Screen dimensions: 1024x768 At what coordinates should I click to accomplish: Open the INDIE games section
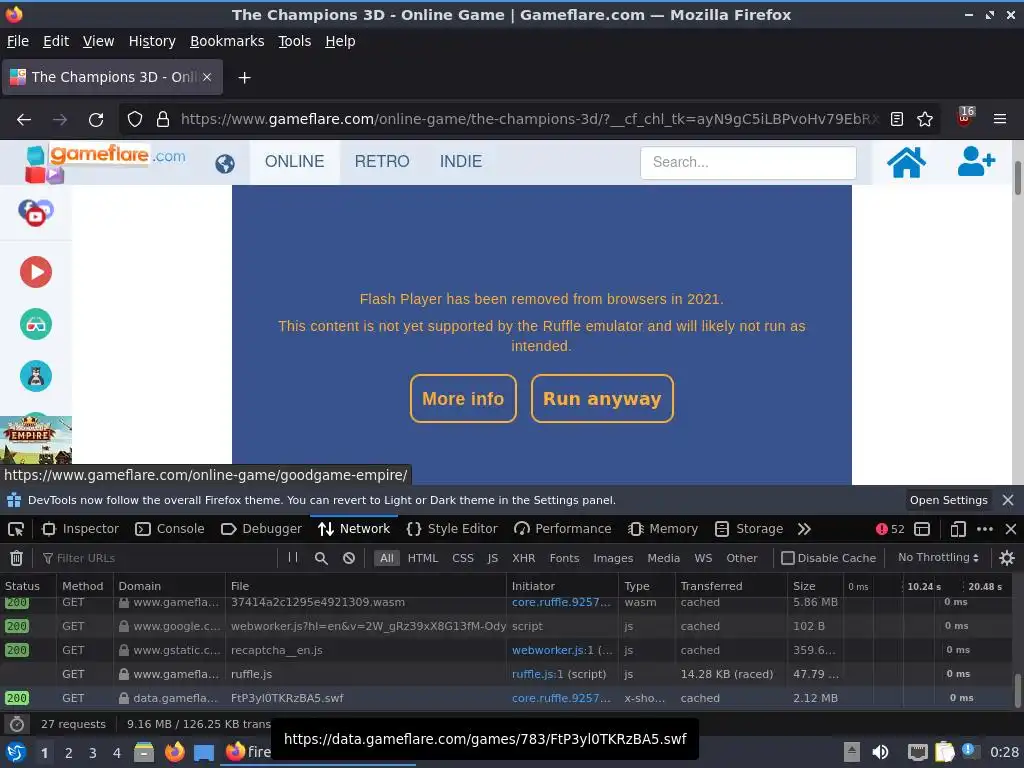pos(461,162)
